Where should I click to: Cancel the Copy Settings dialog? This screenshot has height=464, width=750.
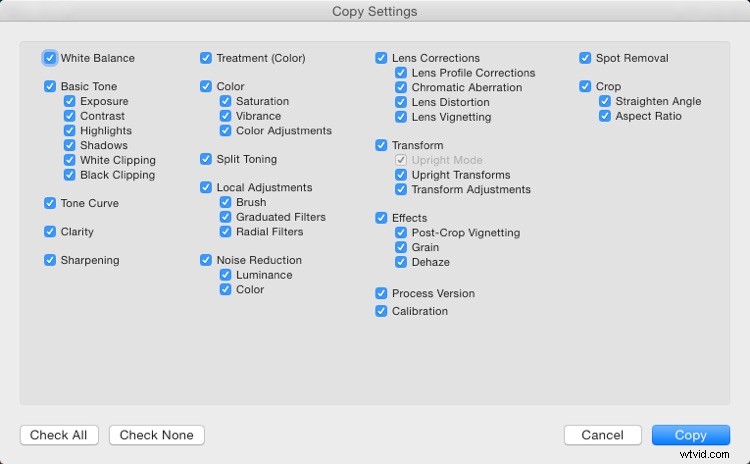tap(602, 435)
